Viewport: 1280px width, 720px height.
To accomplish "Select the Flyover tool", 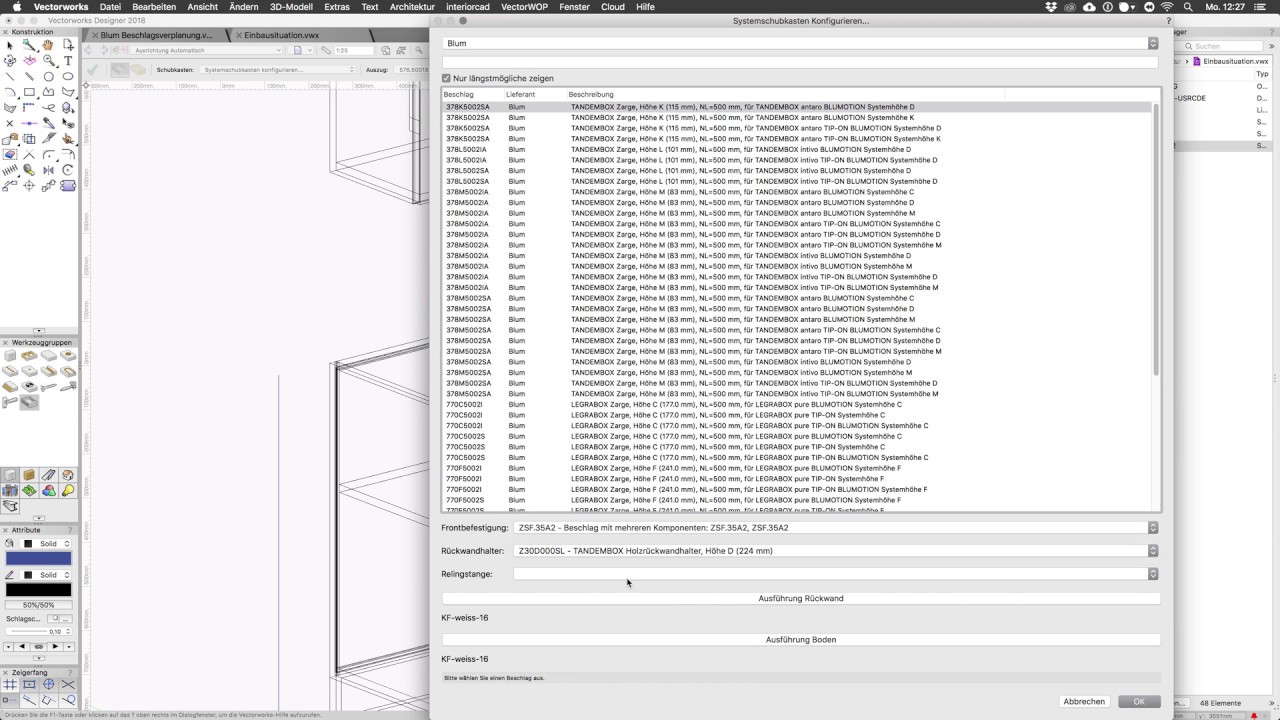I will tap(10, 61).
